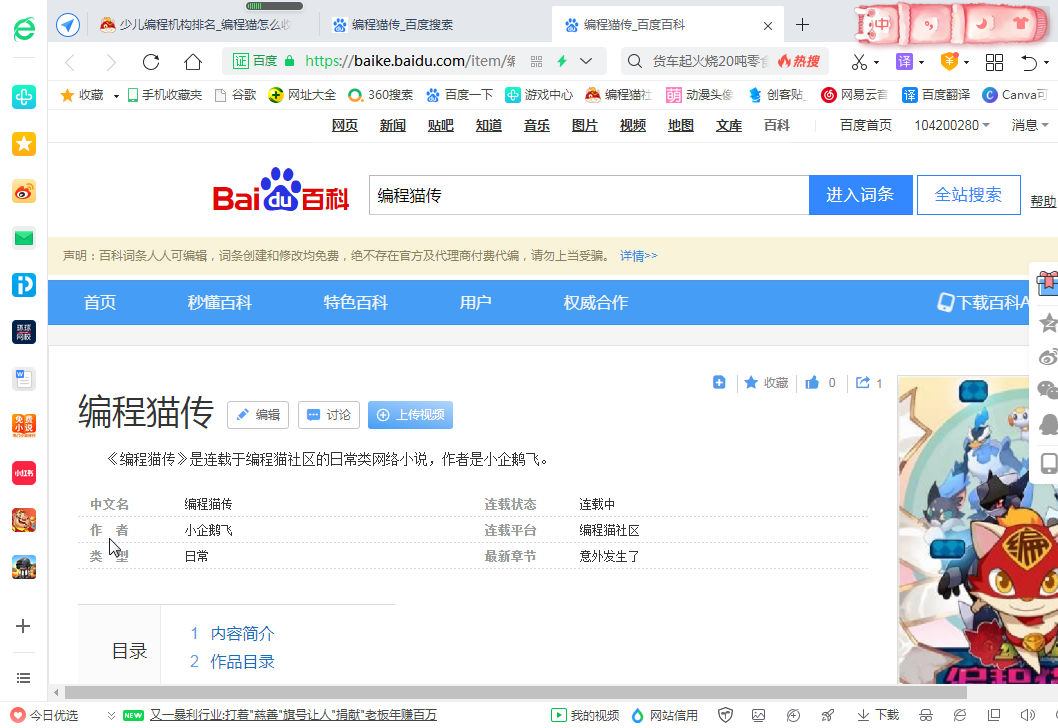Open the 首页 nav menu item
Screen dimensions: 1058x728
click(x=100, y=302)
